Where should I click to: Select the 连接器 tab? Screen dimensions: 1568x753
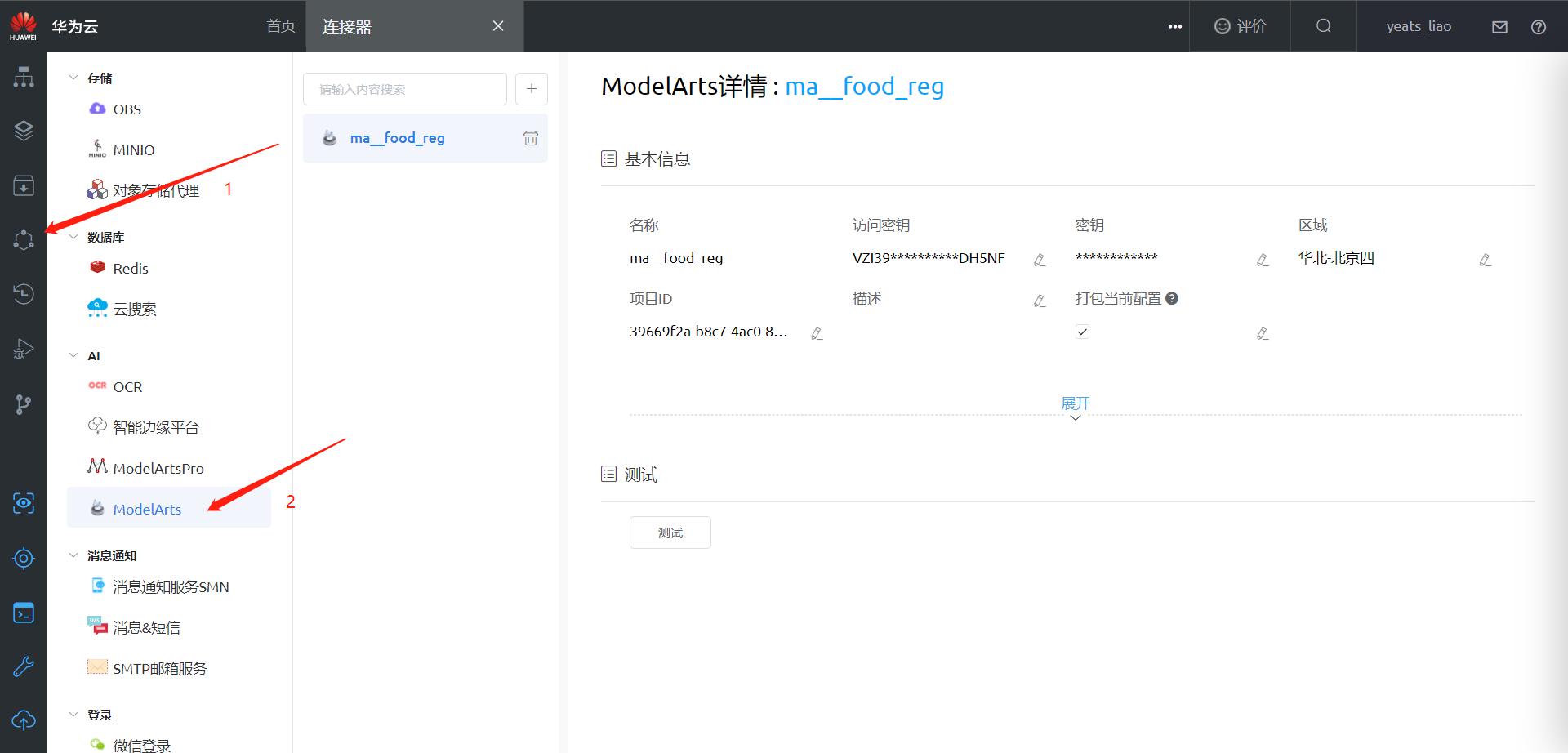(x=347, y=27)
